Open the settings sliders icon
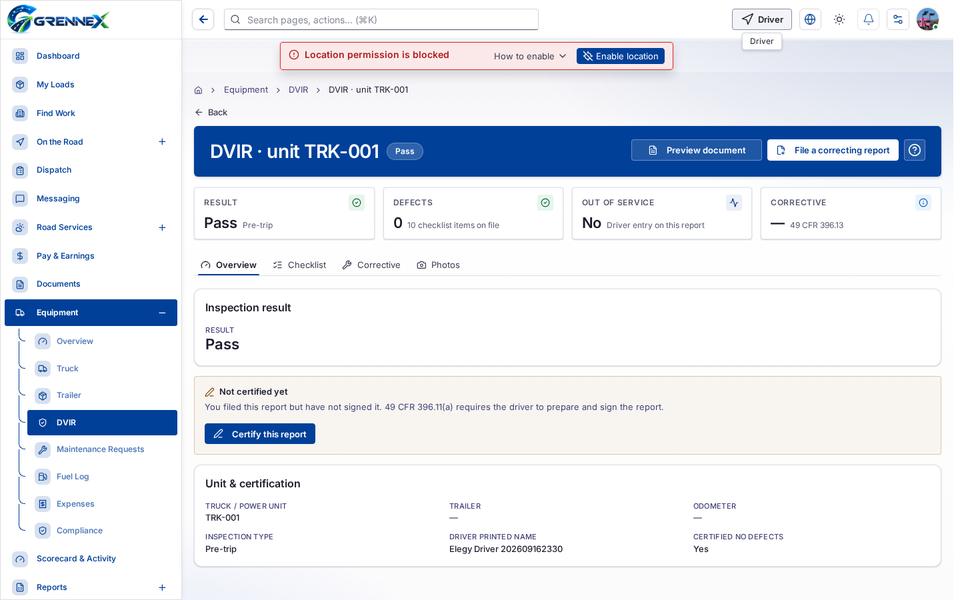This screenshot has height=600, width=960. (x=898, y=20)
